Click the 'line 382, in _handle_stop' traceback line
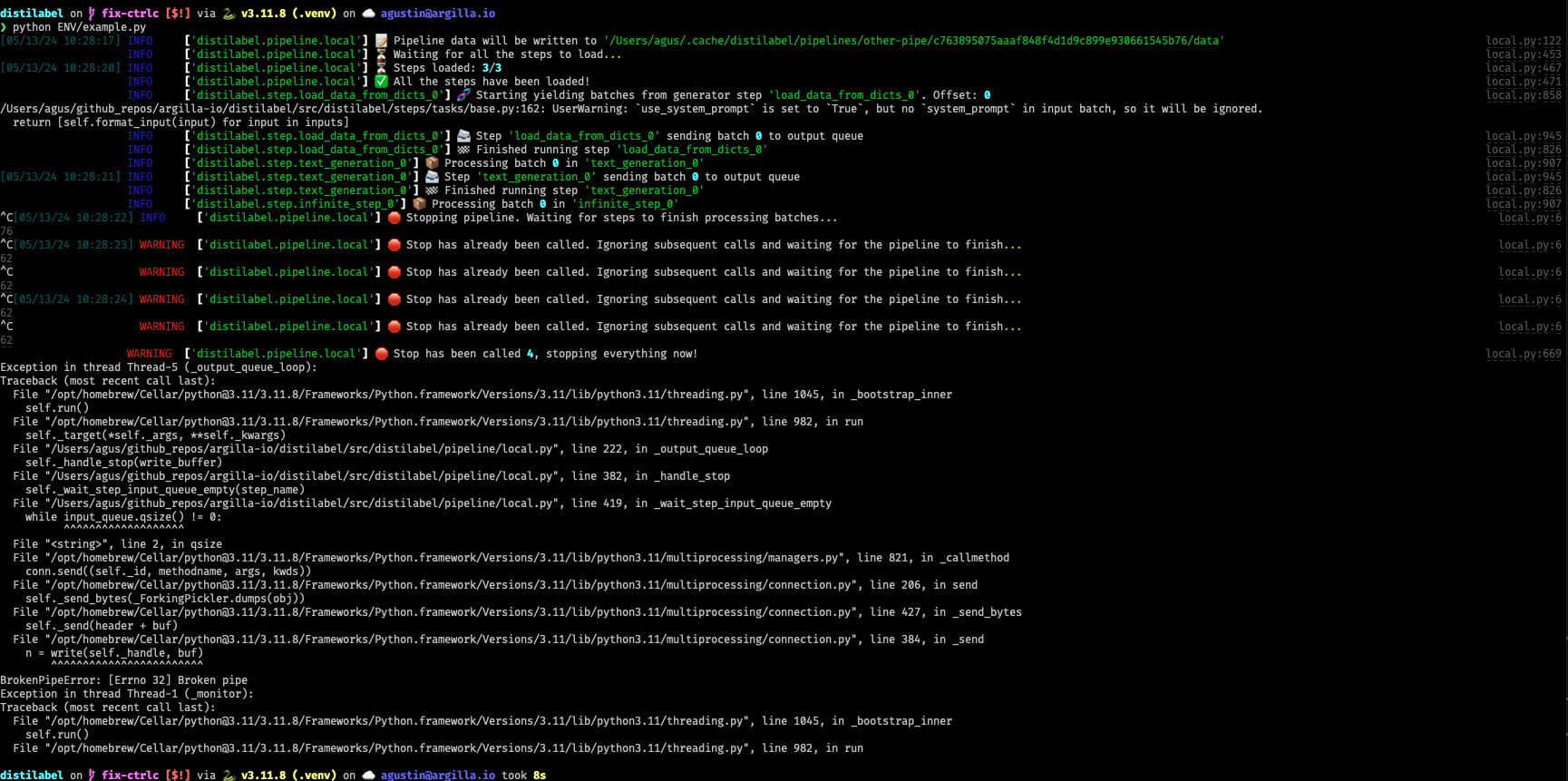 coord(371,476)
